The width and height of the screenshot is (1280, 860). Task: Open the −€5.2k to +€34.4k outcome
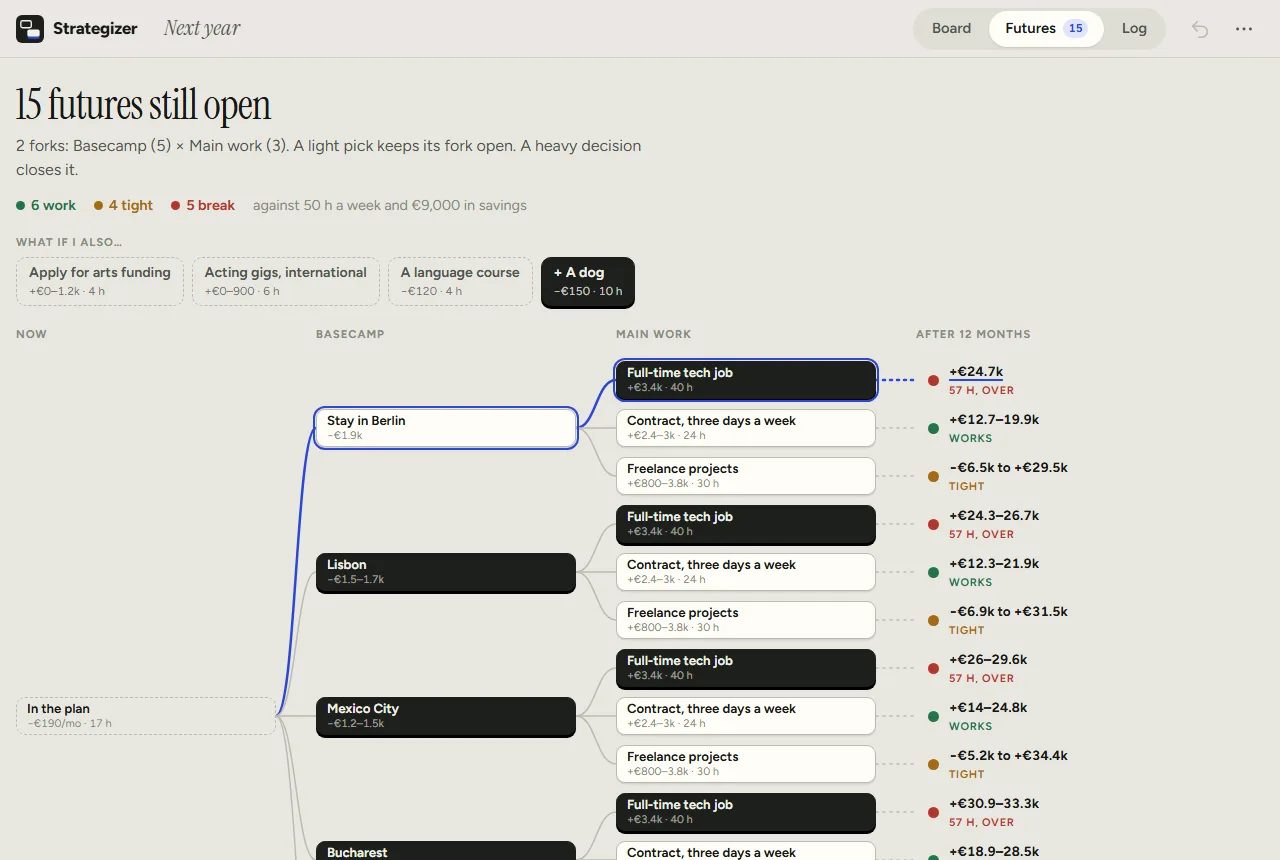[1008, 756]
